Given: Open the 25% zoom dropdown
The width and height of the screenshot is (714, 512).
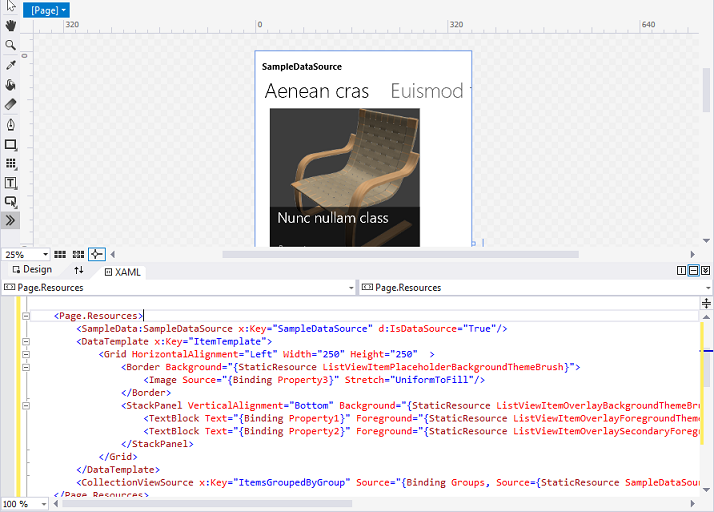Looking at the screenshot, I should 26,254.
